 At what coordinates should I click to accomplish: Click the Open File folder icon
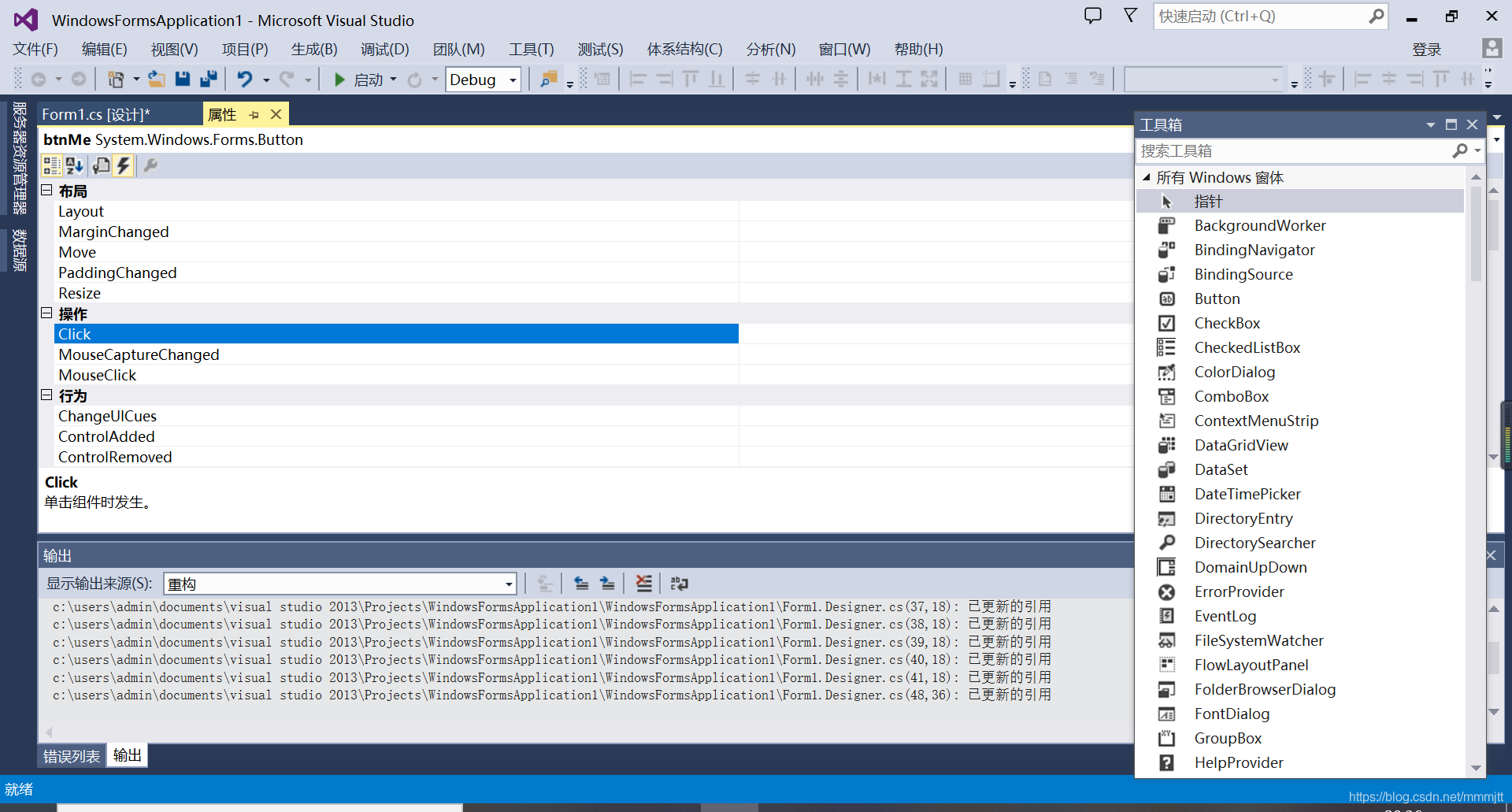click(x=156, y=79)
